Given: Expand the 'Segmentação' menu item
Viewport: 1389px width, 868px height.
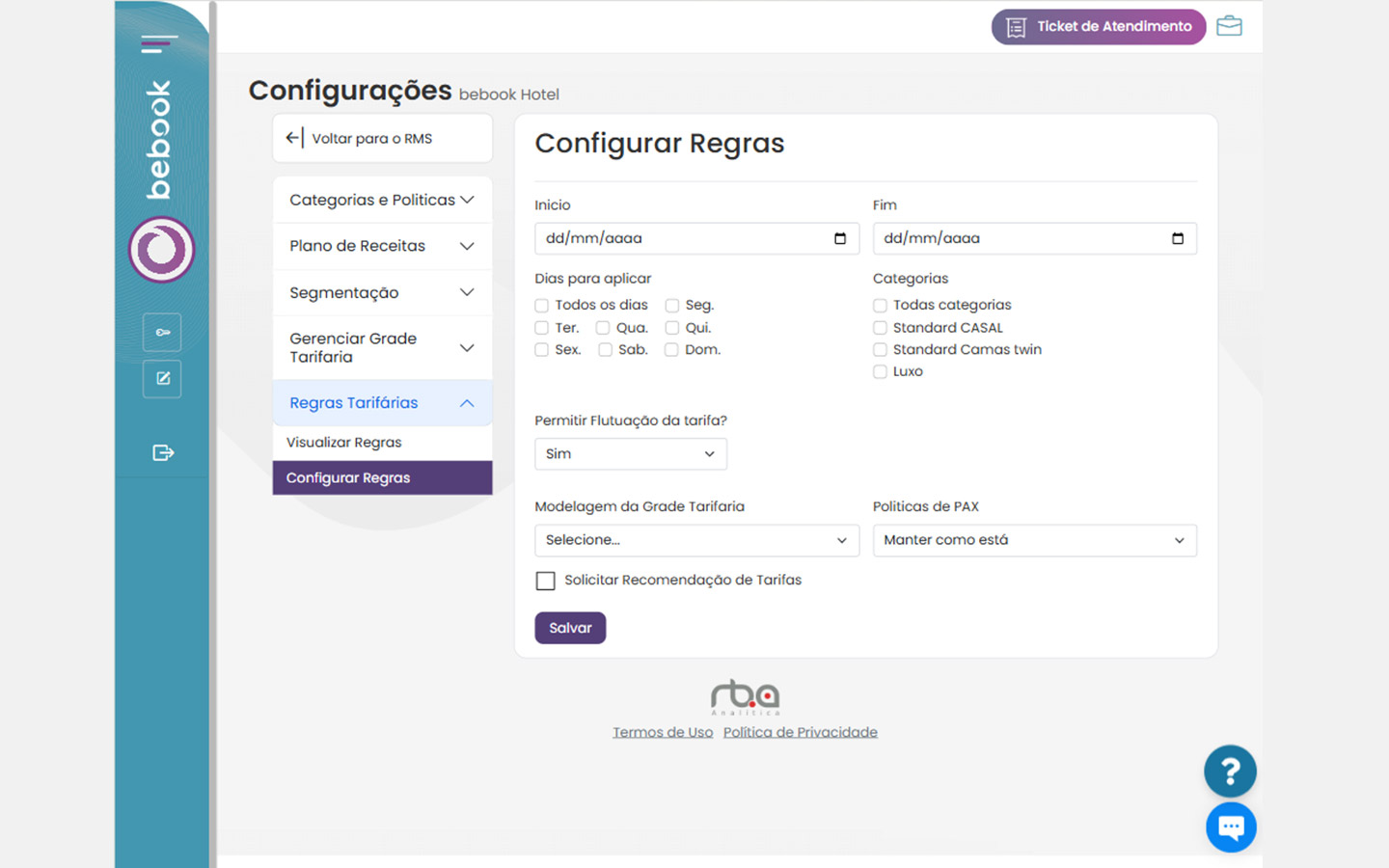Looking at the screenshot, I should pyautogui.click(x=382, y=292).
